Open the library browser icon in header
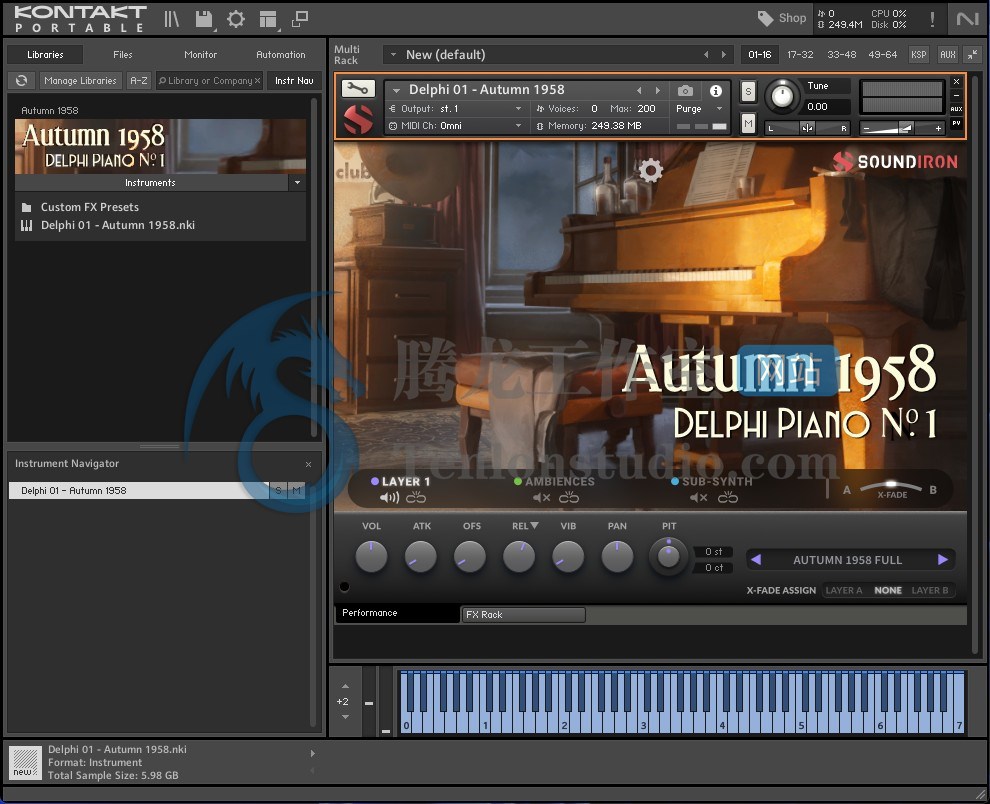Screen dimensions: 990x804 [172, 19]
